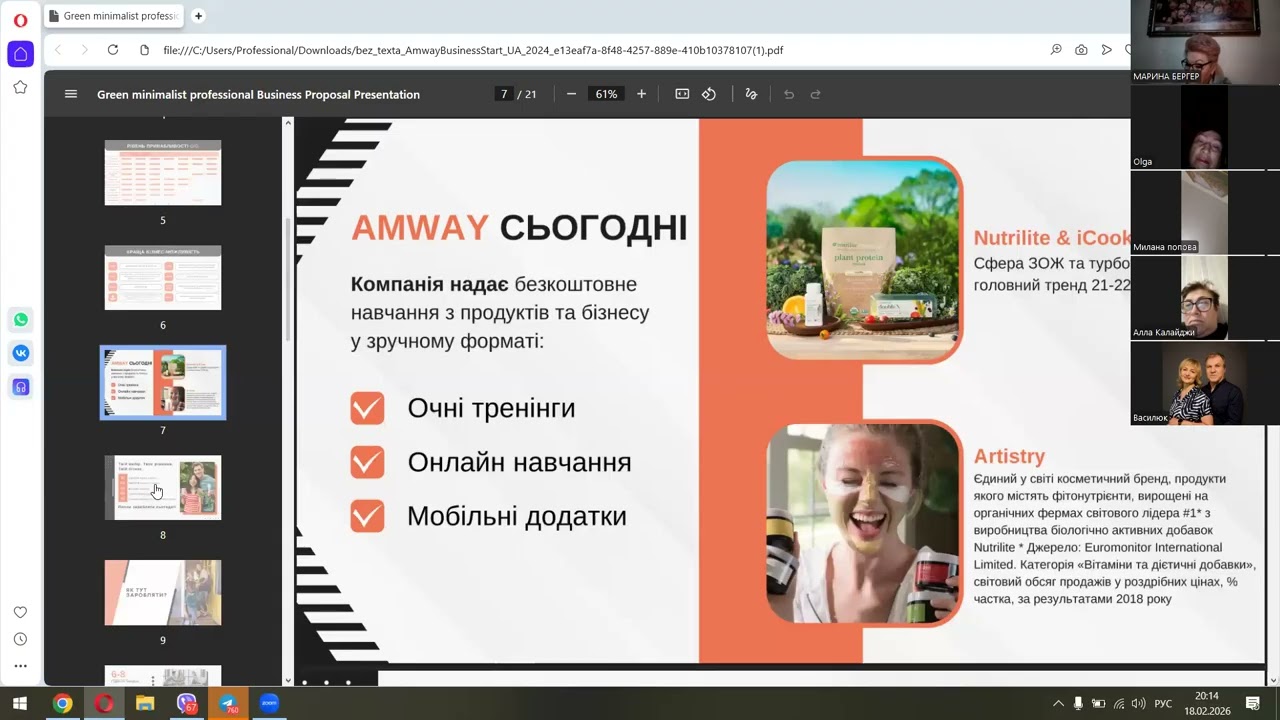
Task: Click the Мобільні додатки checkmark box
Action: (x=367, y=516)
